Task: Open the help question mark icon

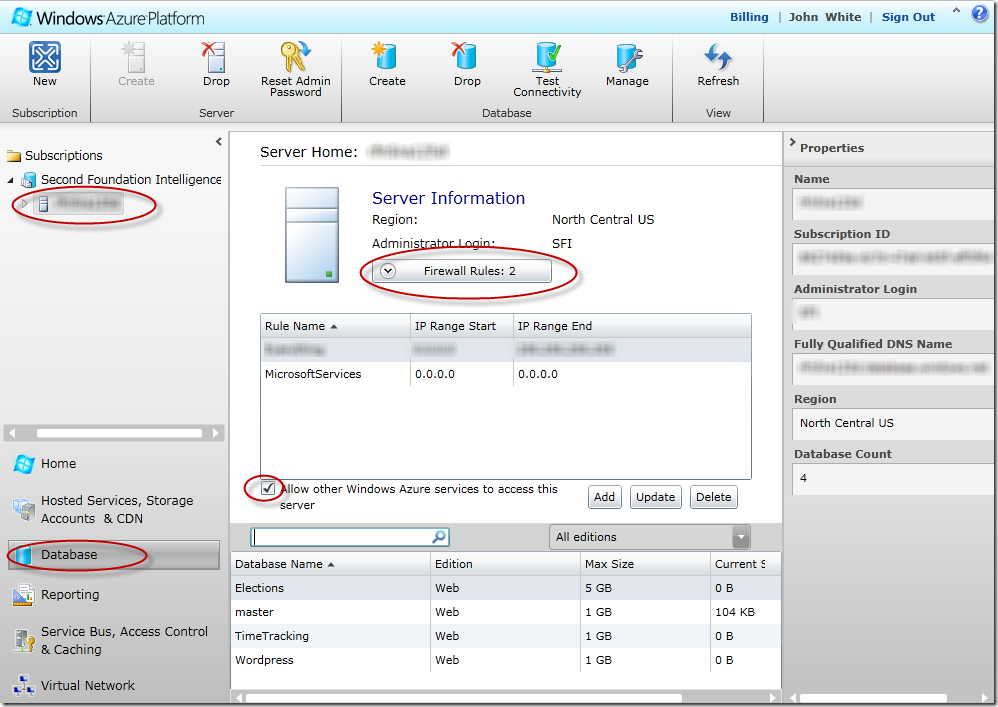Action: pos(980,14)
